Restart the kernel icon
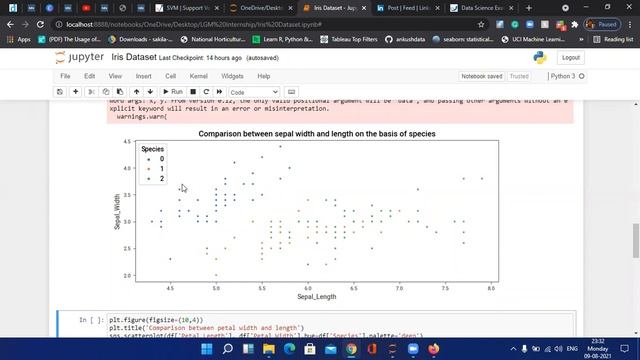The width and height of the screenshot is (640, 360). pos(206,92)
